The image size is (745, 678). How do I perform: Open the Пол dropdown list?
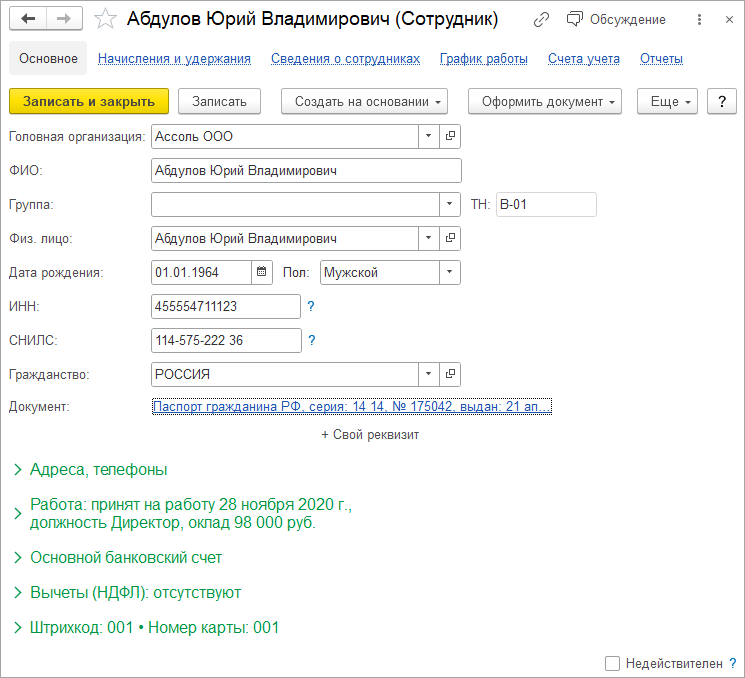(x=450, y=272)
